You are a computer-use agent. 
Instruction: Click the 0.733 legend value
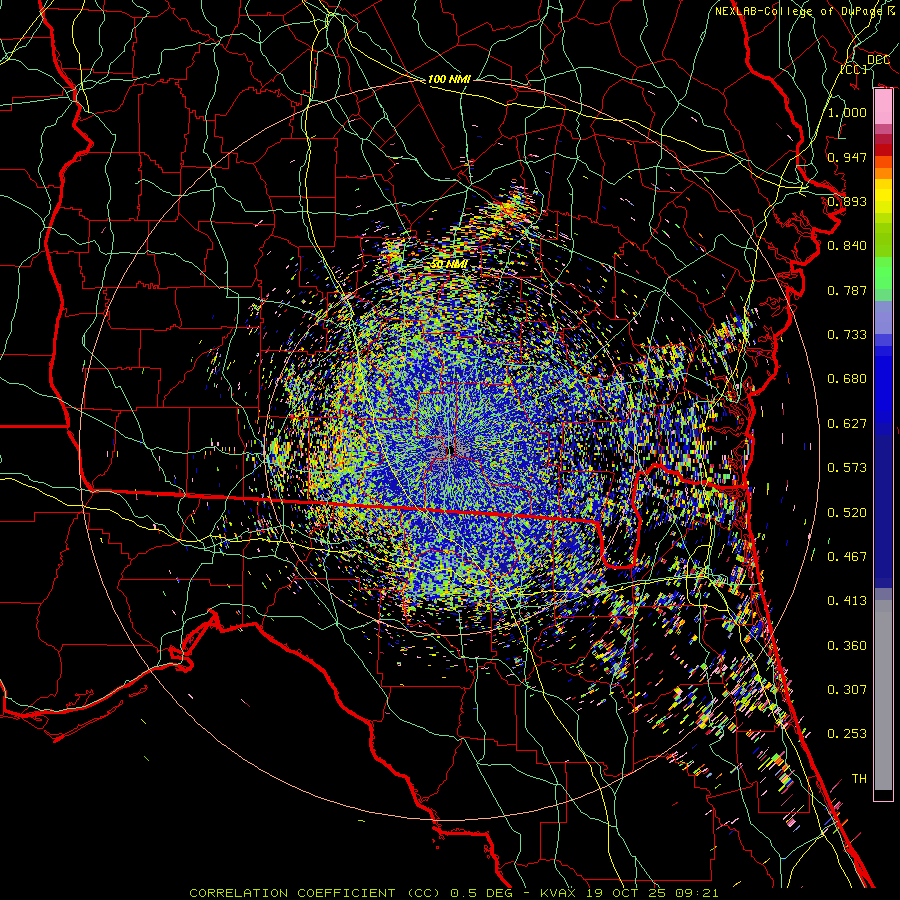pos(847,335)
